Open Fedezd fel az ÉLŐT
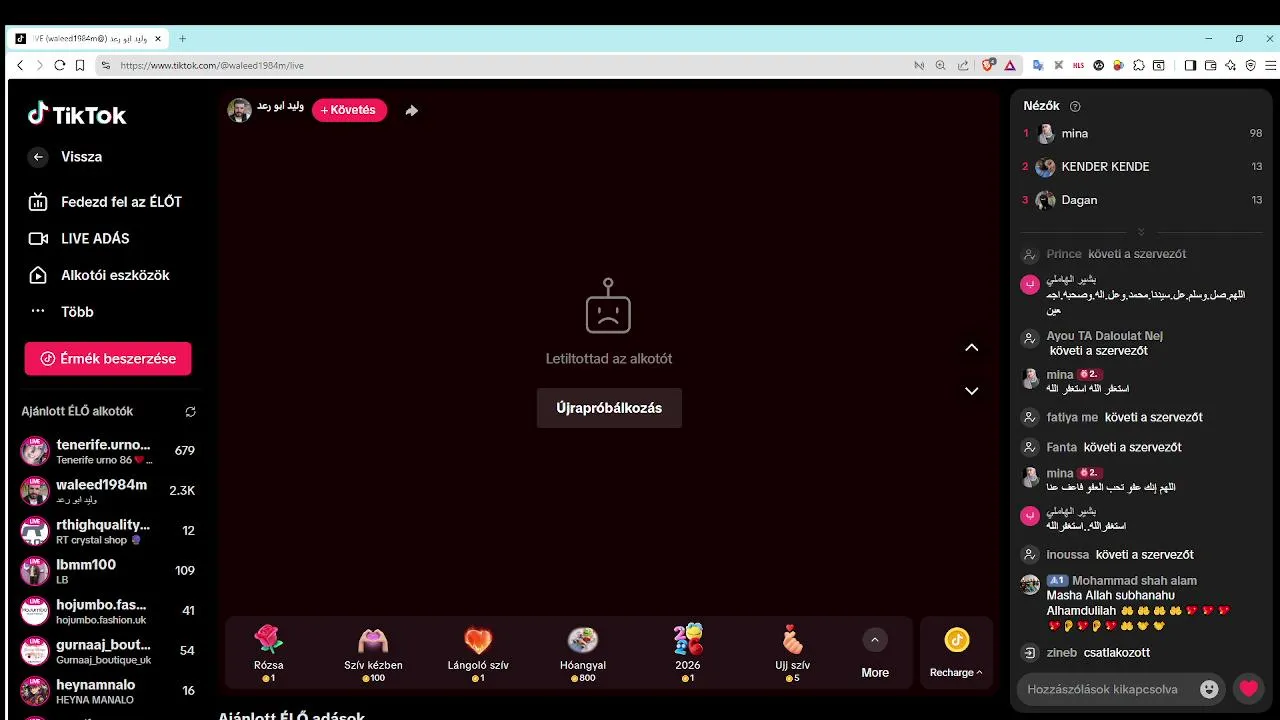 [108, 202]
